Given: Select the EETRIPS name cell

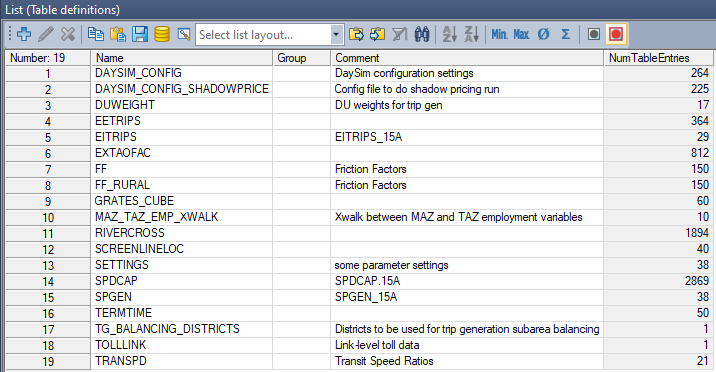Looking at the screenshot, I should click(182, 121).
